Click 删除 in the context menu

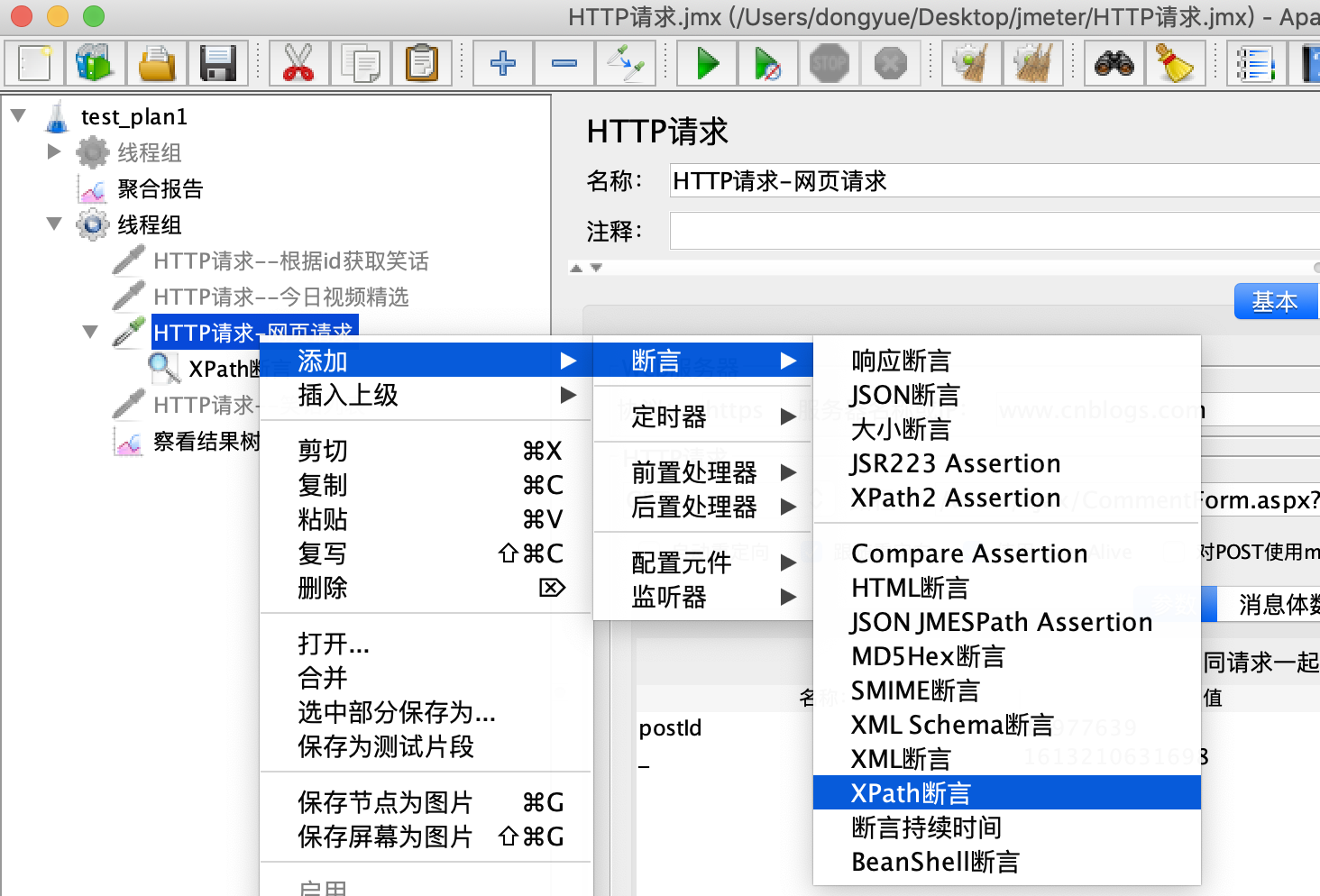(322, 588)
